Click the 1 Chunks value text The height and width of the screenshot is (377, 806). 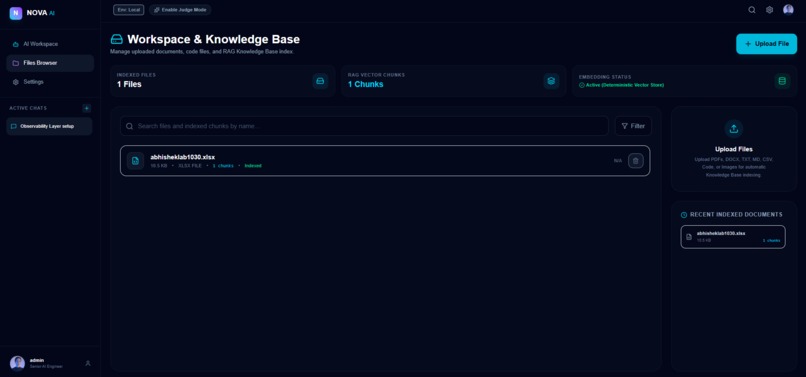pos(365,84)
